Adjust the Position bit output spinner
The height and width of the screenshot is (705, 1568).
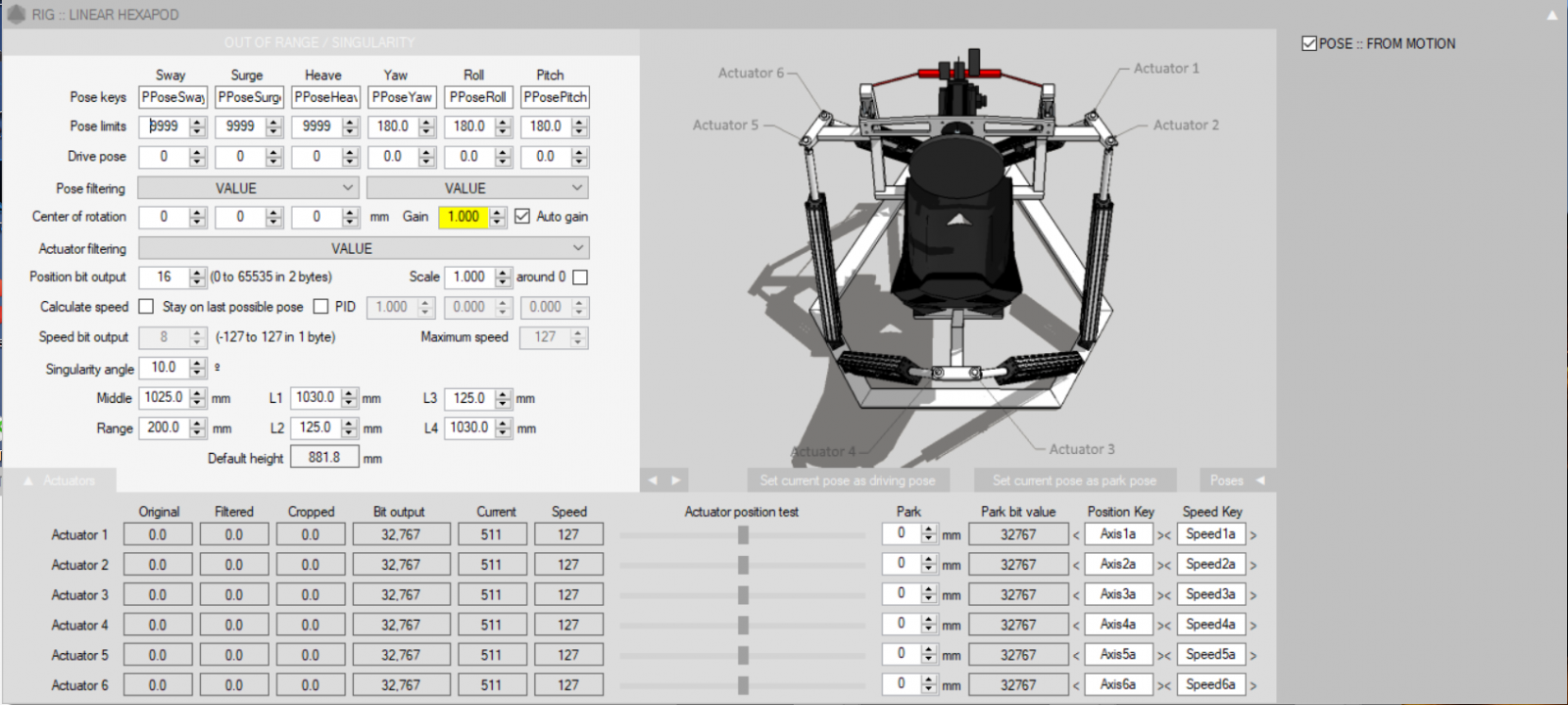click(197, 277)
